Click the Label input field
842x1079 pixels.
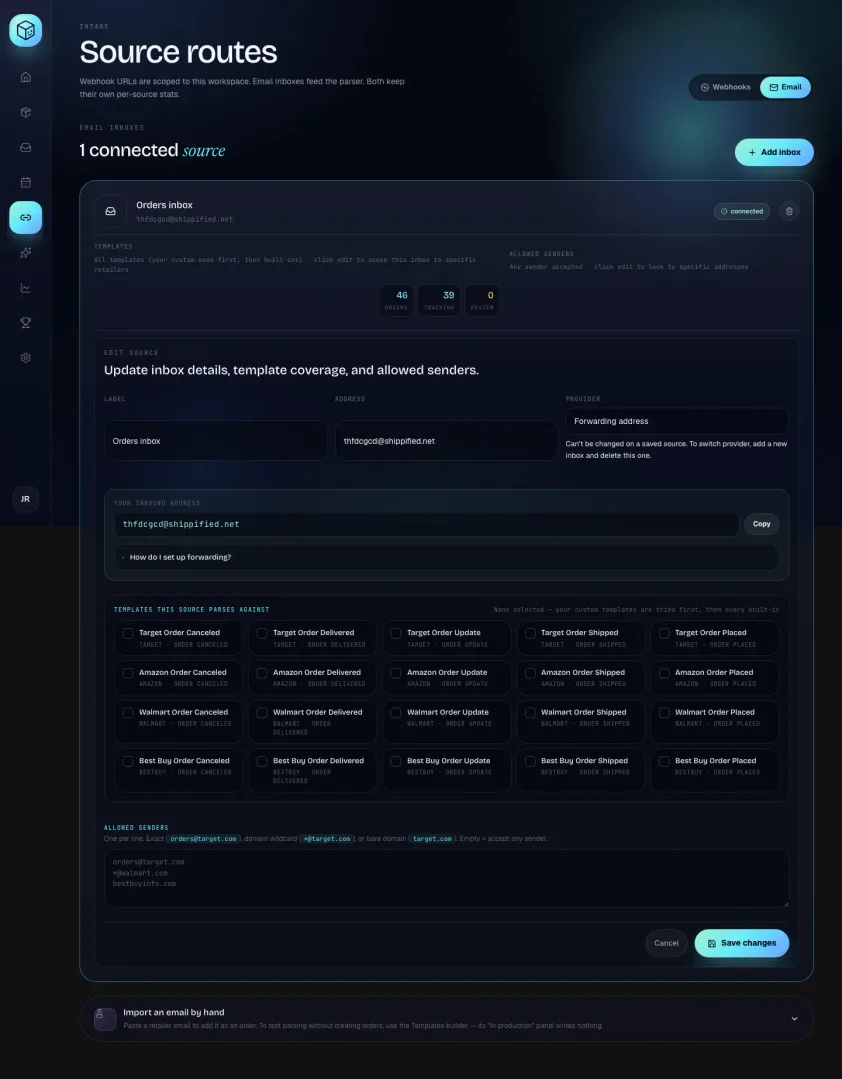point(215,440)
